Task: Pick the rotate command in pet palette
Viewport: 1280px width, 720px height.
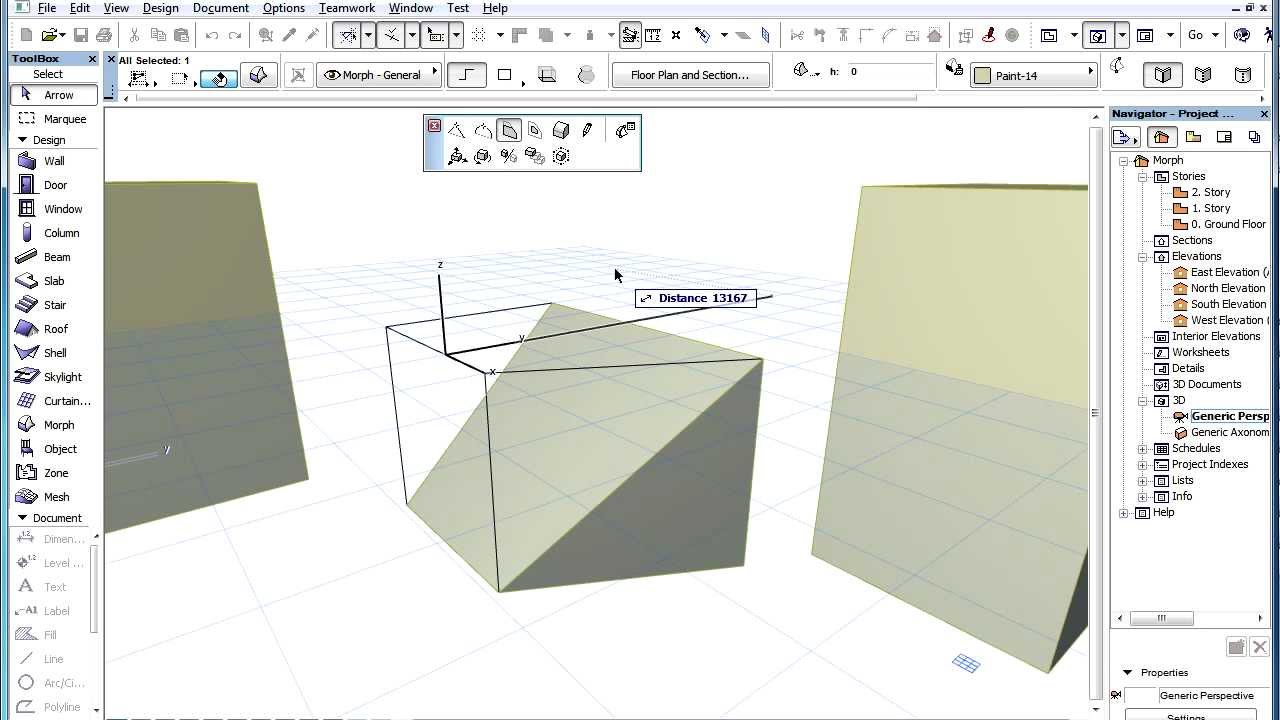Action: [483, 156]
